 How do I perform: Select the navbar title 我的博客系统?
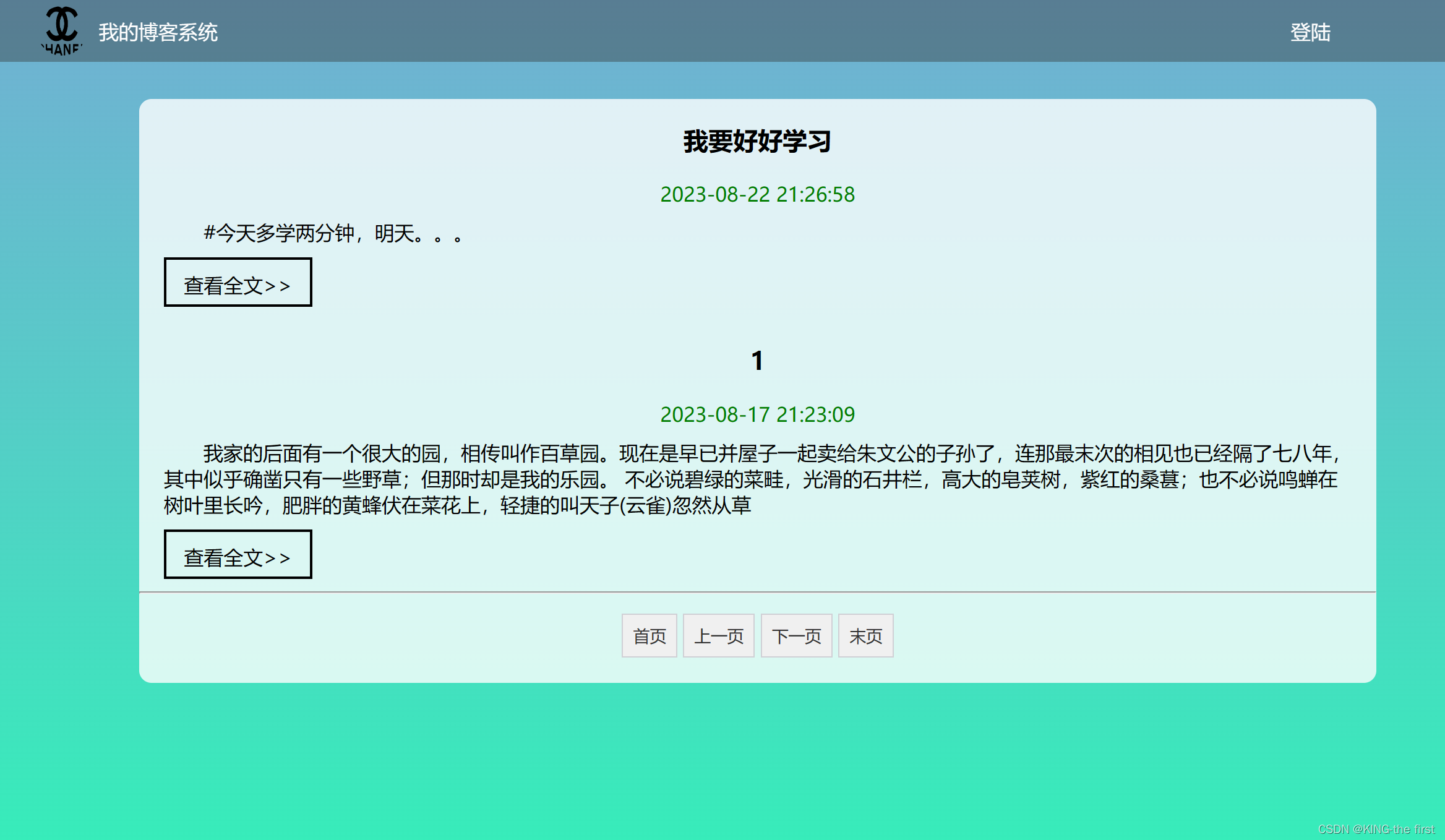tap(158, 33)
